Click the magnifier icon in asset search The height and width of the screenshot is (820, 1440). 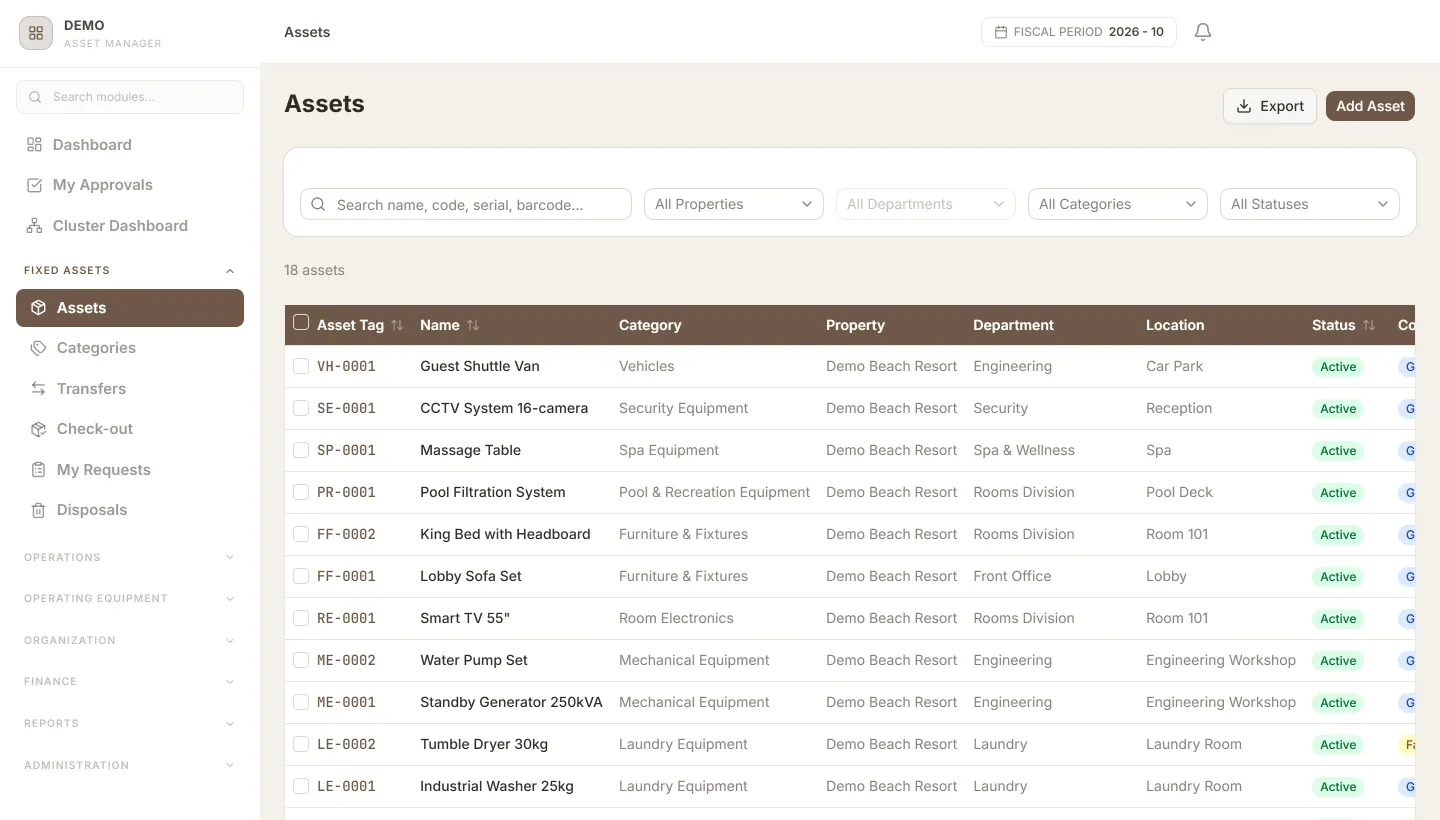(x=318, y=204)
